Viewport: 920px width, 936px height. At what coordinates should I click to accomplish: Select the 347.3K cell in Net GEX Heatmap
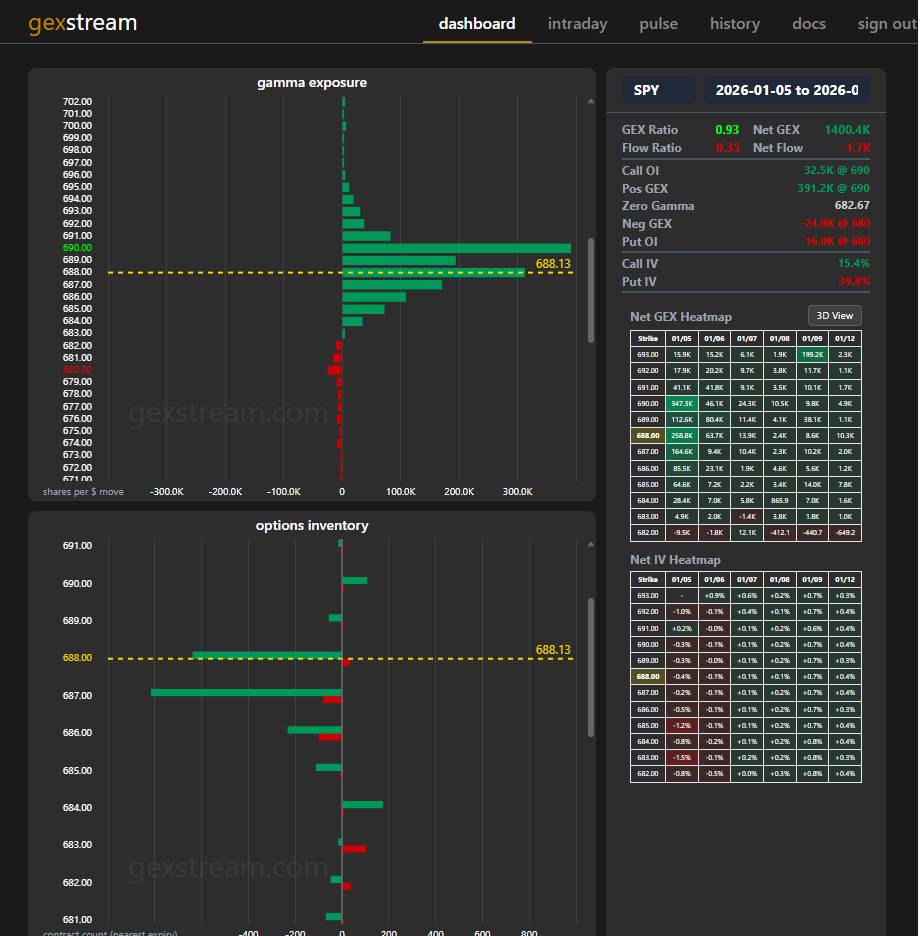pos(683,403)
